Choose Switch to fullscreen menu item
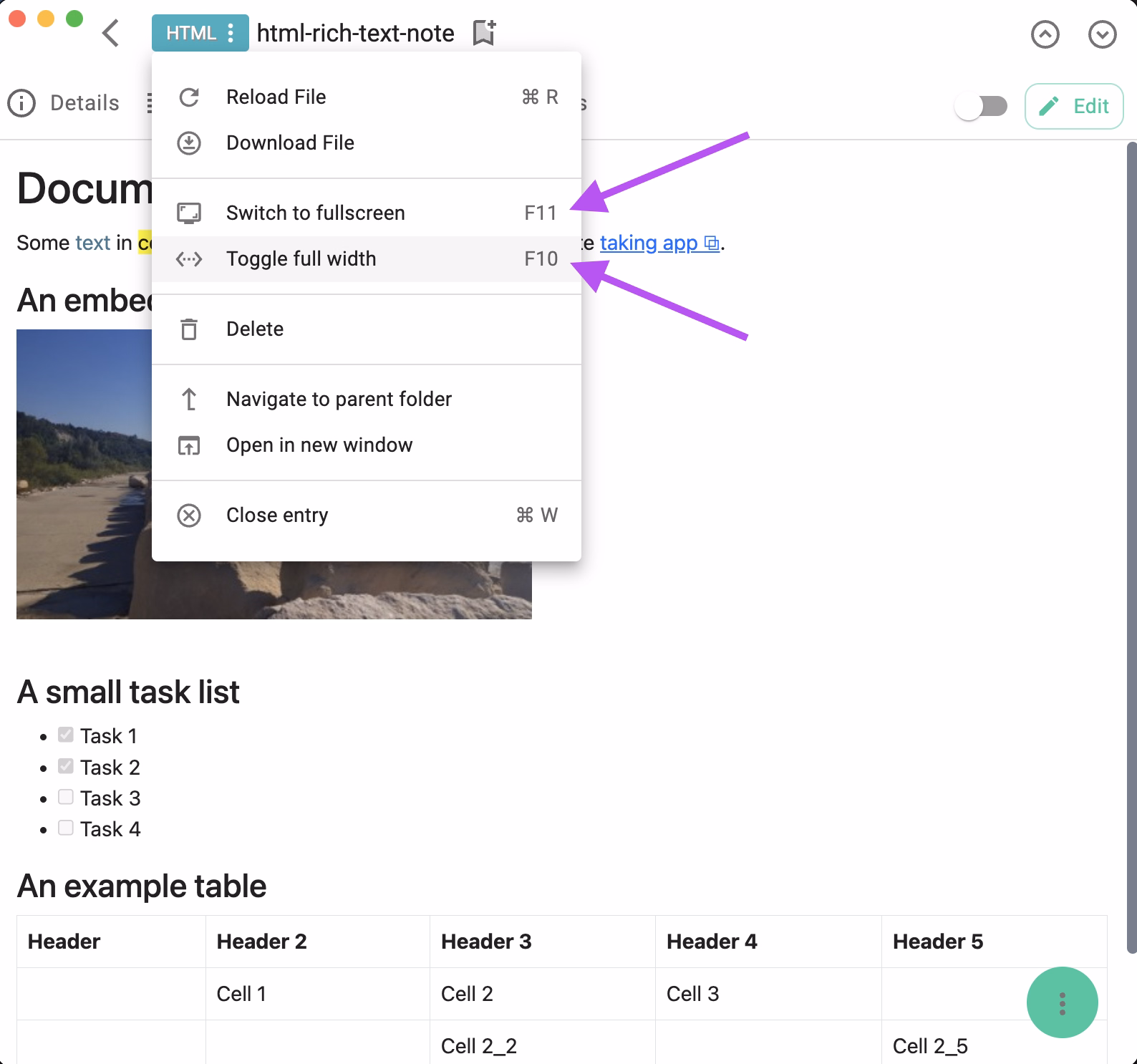This screenshot has height=1064, width=1137. [x=315, y=213]
